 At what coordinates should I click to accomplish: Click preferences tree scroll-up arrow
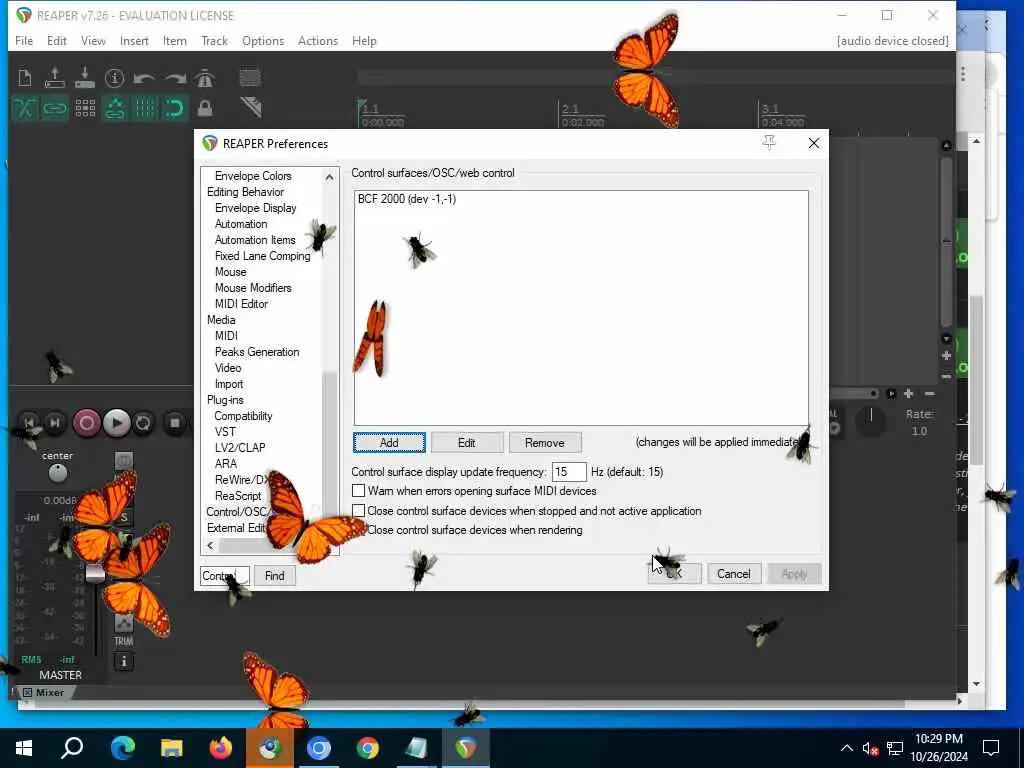pyautogui.click(x=330, y=176)
